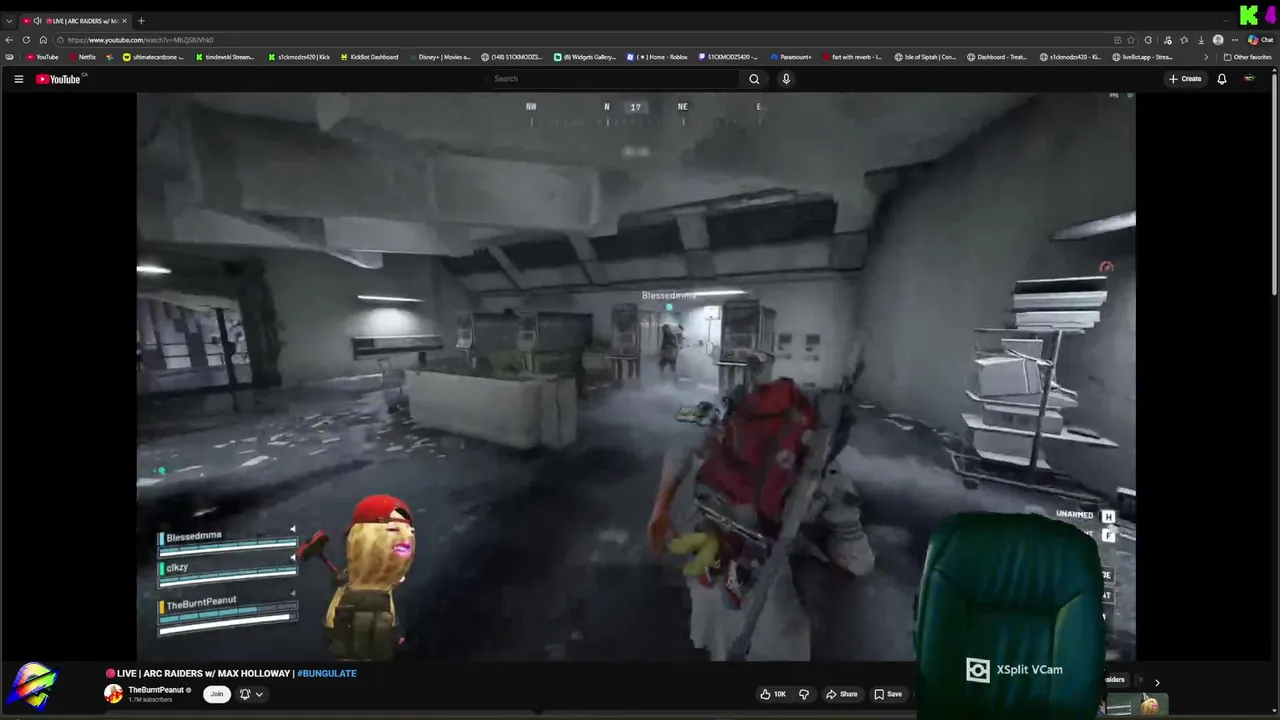Screen dimensions: 1280x720
Task: Open browser settings and more menu
Action: (1234, 40)
